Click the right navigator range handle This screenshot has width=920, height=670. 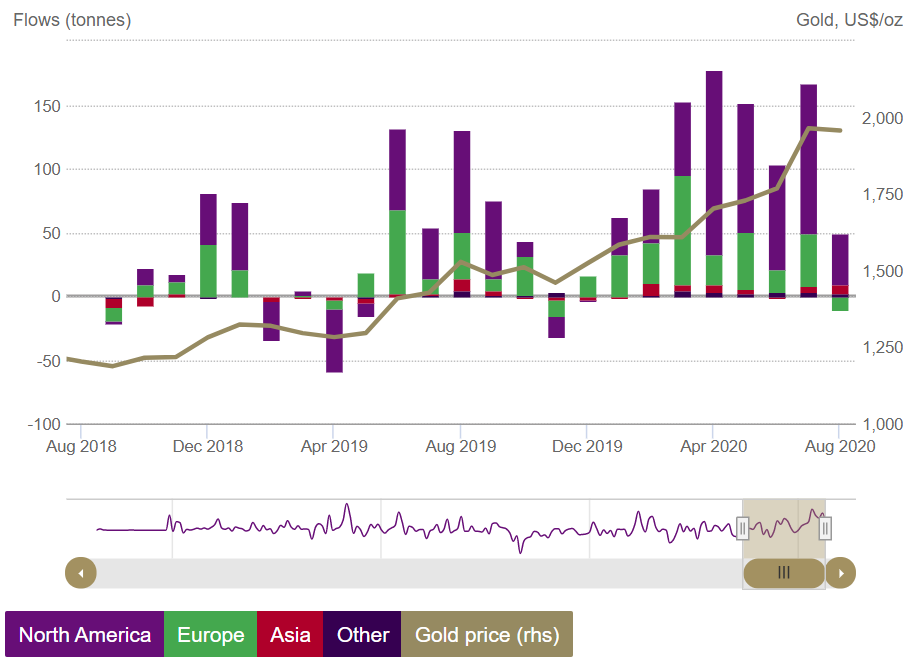pyautogui.click(x=826, y=527)
